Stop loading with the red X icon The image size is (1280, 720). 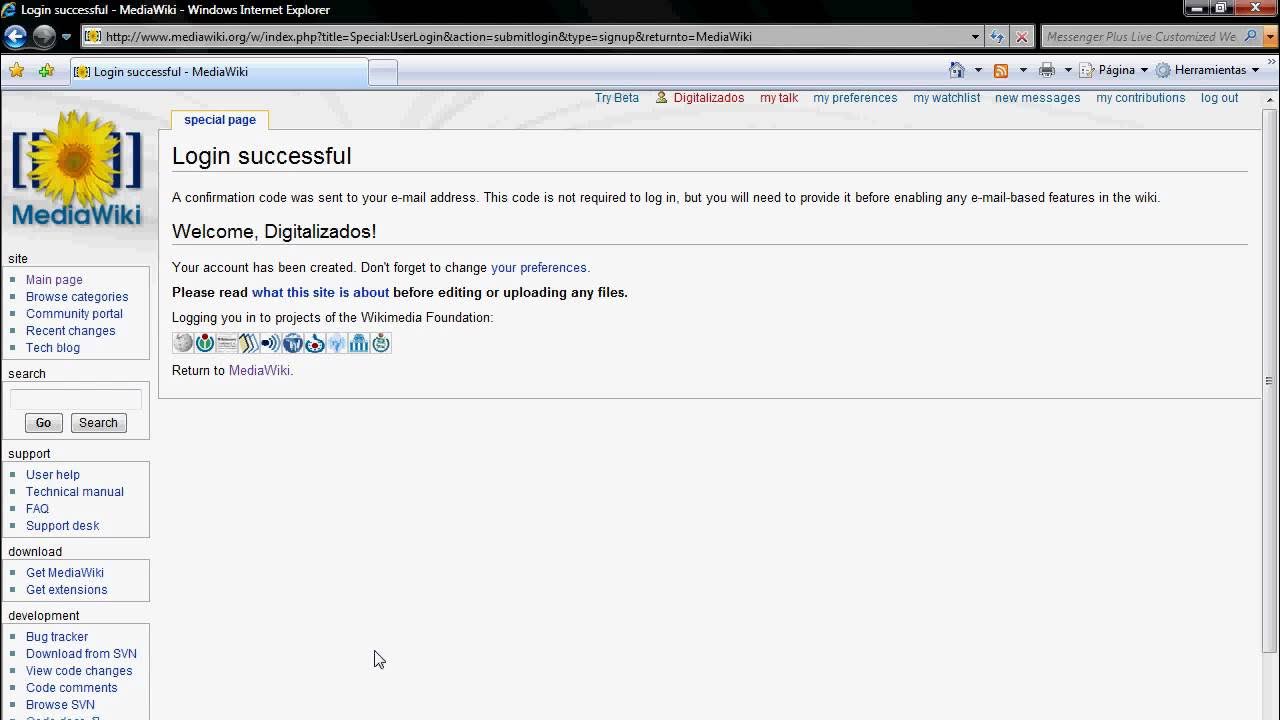(1021, 37)
